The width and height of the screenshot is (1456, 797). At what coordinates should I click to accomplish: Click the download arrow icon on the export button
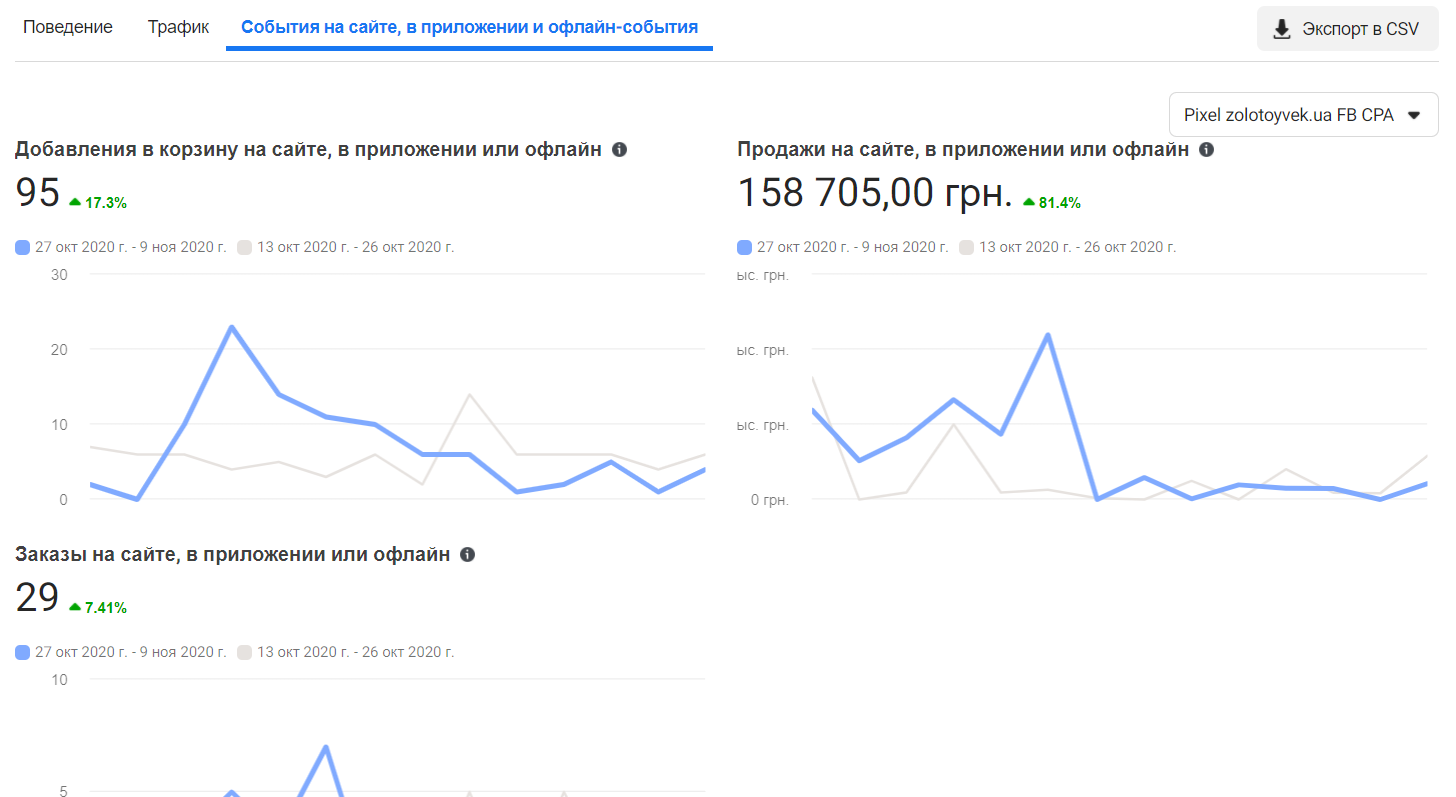[1282, 29]
